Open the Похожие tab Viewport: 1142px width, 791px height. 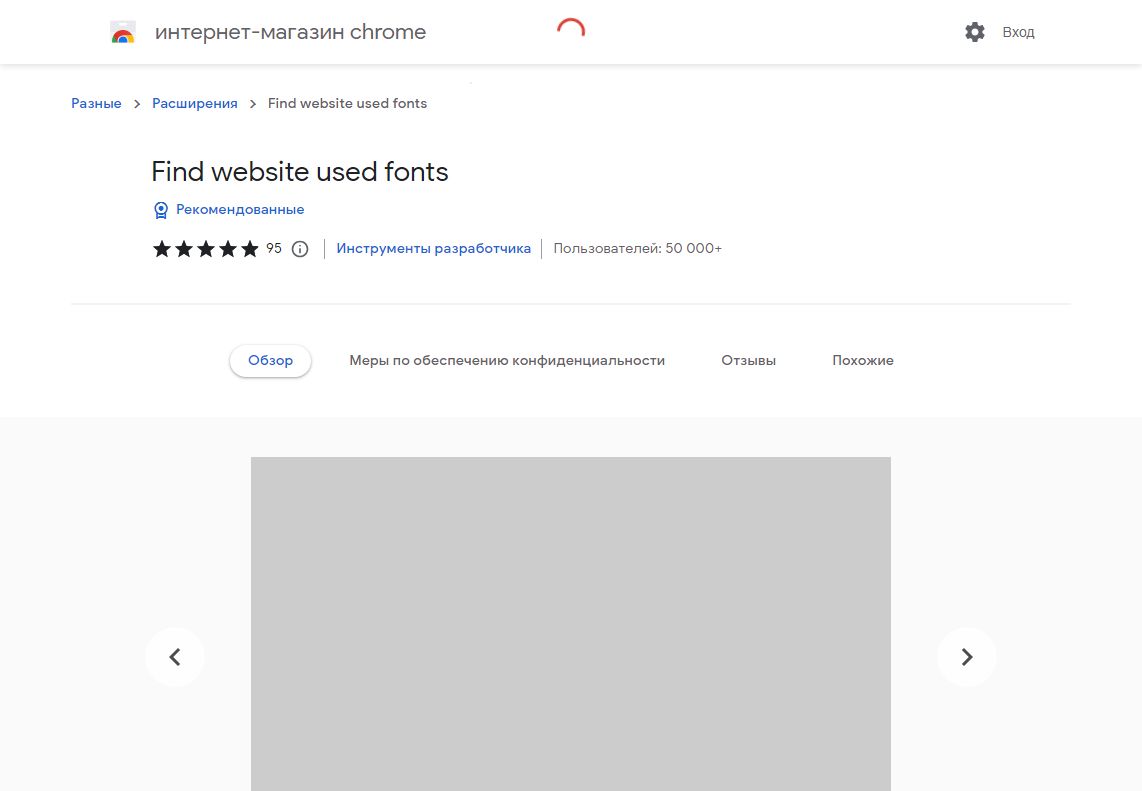pyautogui.click(x=863, y=361)
